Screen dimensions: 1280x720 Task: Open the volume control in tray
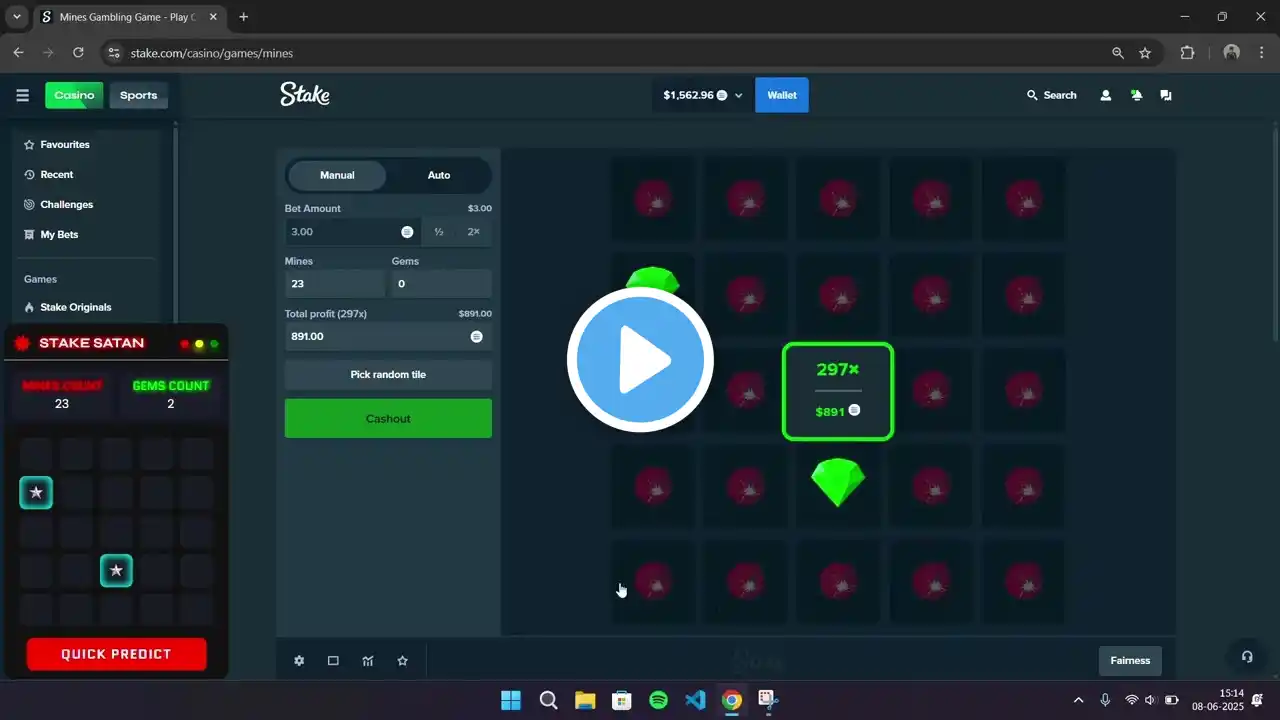1150,700
